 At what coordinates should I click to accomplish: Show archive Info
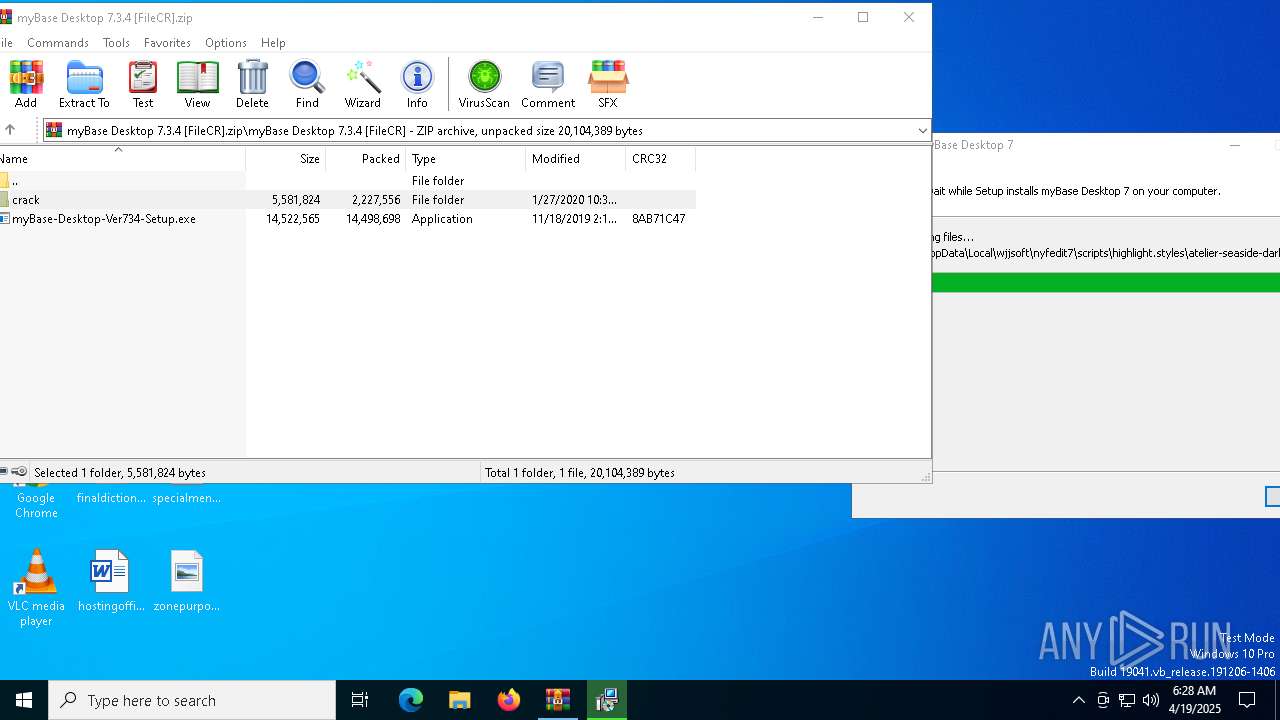pyautogui.click(x=417, y=84)
